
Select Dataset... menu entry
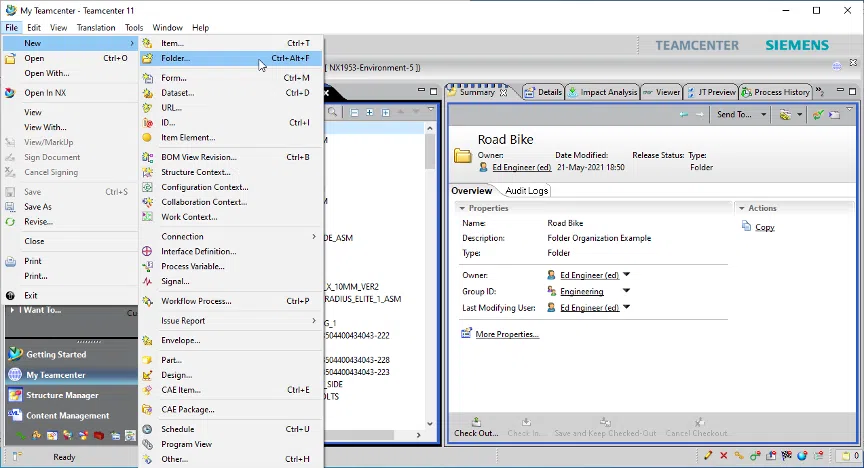pos(230,93)
